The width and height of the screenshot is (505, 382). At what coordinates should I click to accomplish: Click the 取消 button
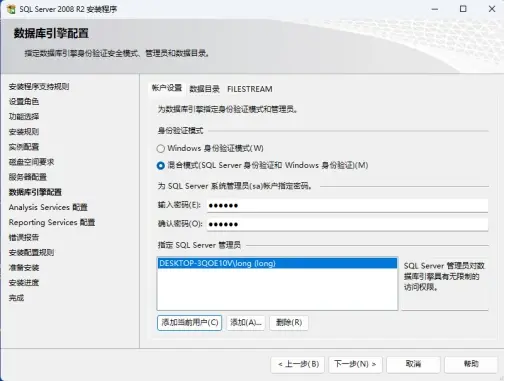413,364
